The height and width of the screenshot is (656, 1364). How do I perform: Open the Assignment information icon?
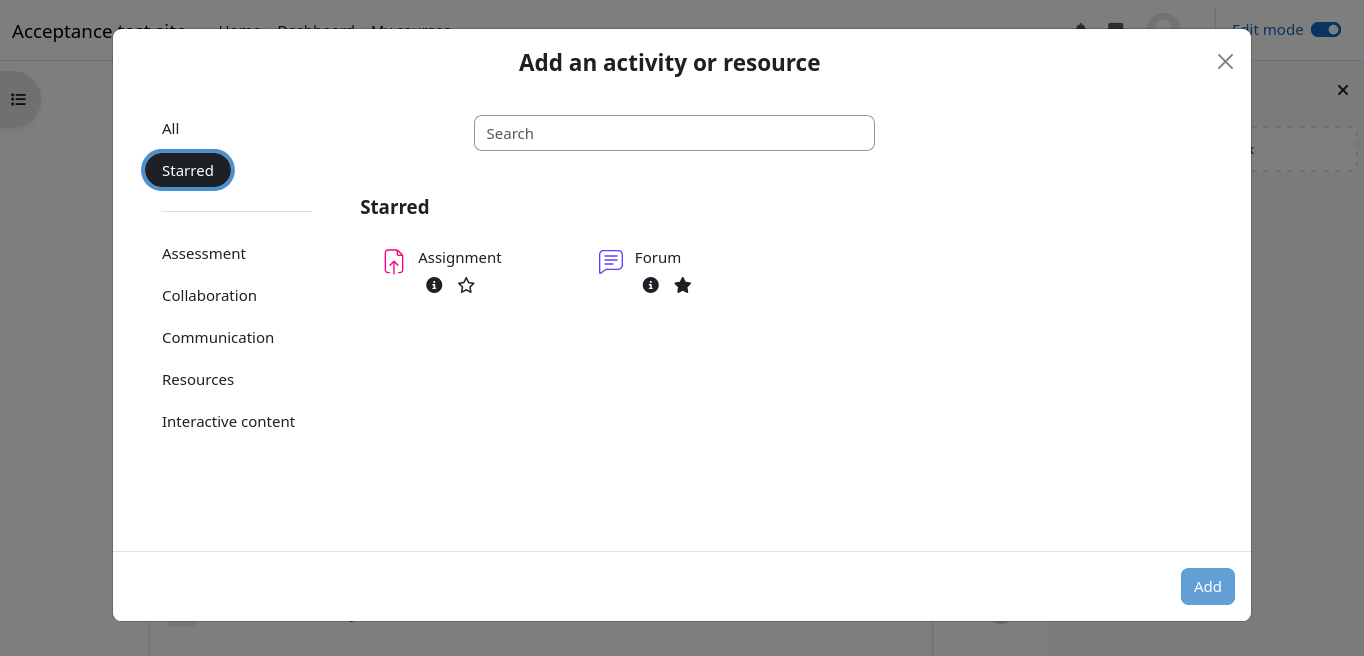[x=434, y=285]
